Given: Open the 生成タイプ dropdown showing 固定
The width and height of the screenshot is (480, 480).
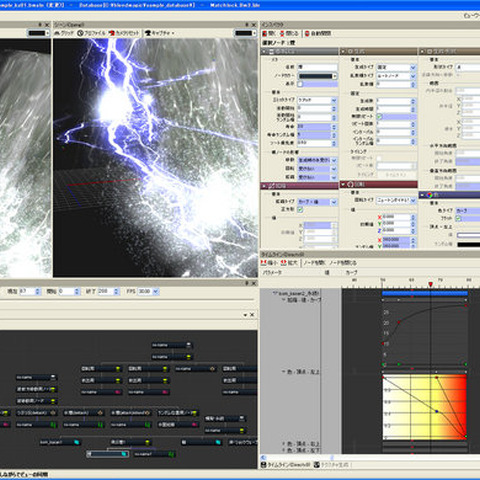Looking at the screenshot, I should tap(413, 67).
